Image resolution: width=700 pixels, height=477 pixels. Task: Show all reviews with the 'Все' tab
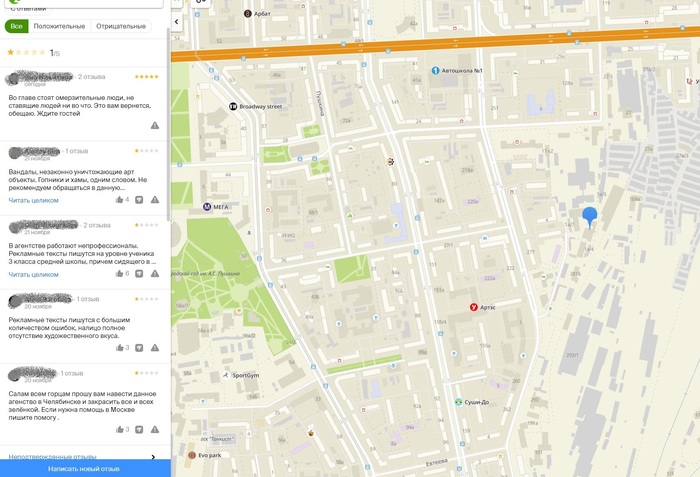(16, 26)
